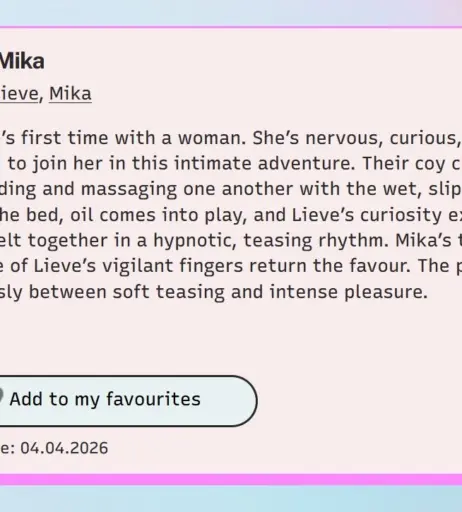Click the first line of the description text
This screenshot has width=462, height=512.
click(231, 138)
